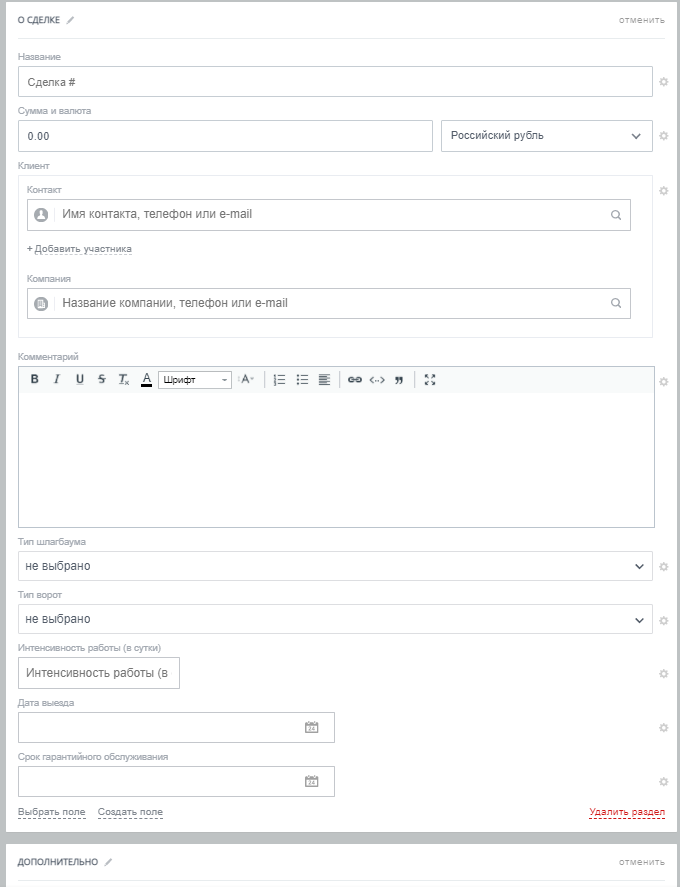Toggle bold formatting in comment editor
This screenshot has width=680, height=887.
pos(34,380)
